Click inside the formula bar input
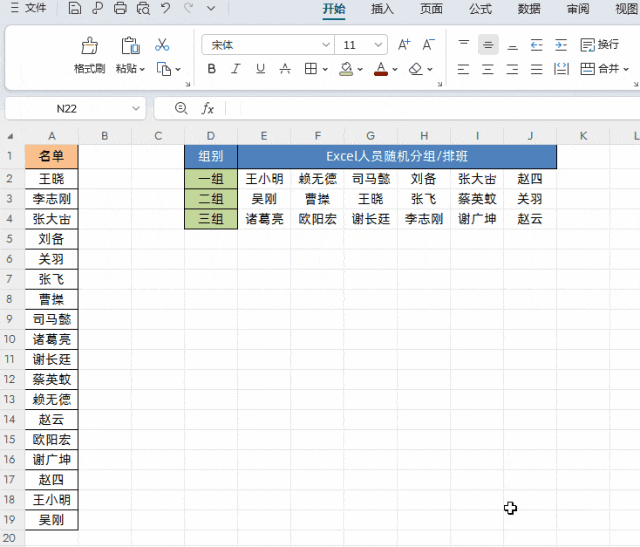The width and height of the screenshot is (640, 547). [x=433, y=109]
